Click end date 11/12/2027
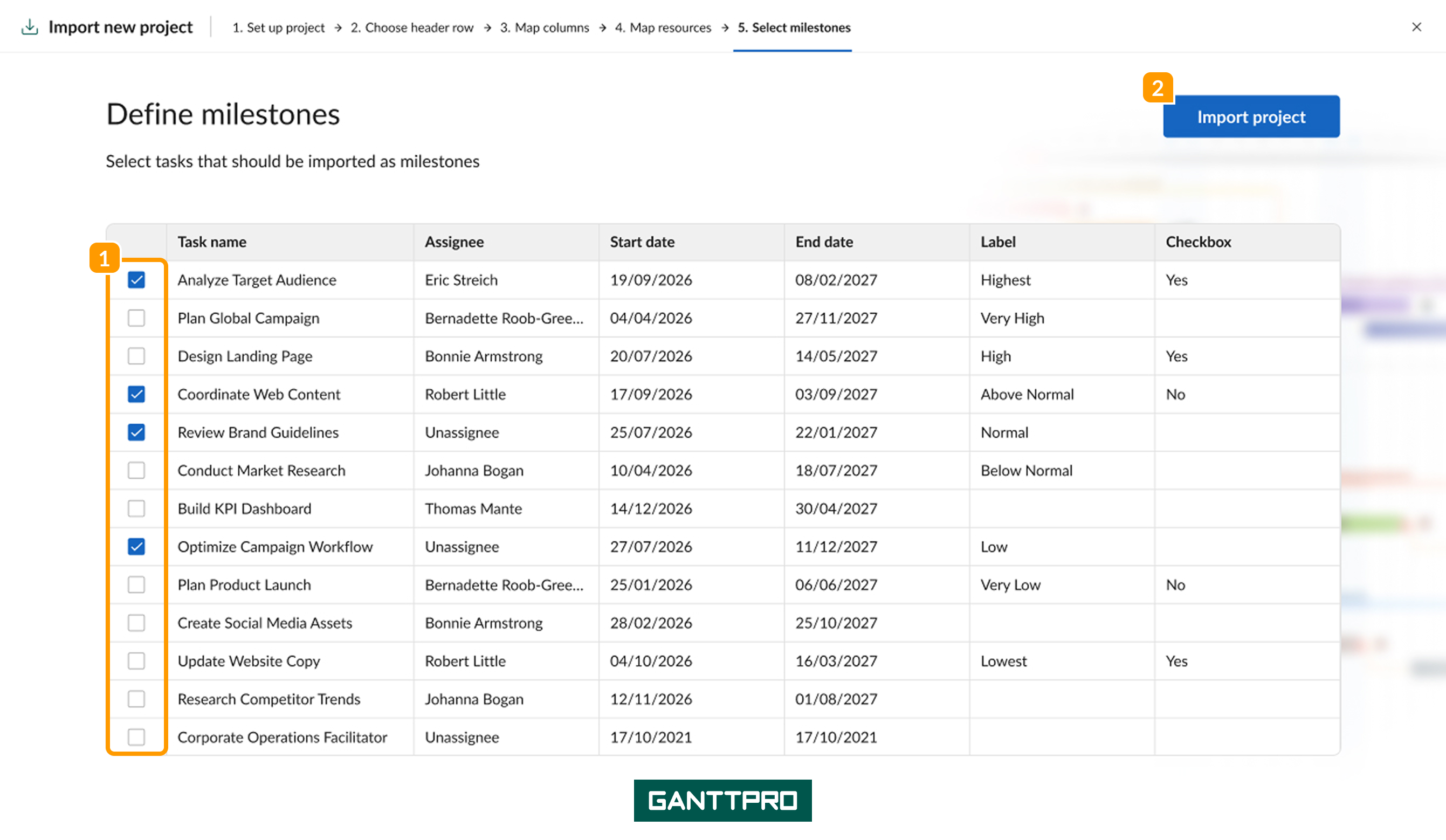This screenshot has width=1446, height=840. [x=836, y=547]
